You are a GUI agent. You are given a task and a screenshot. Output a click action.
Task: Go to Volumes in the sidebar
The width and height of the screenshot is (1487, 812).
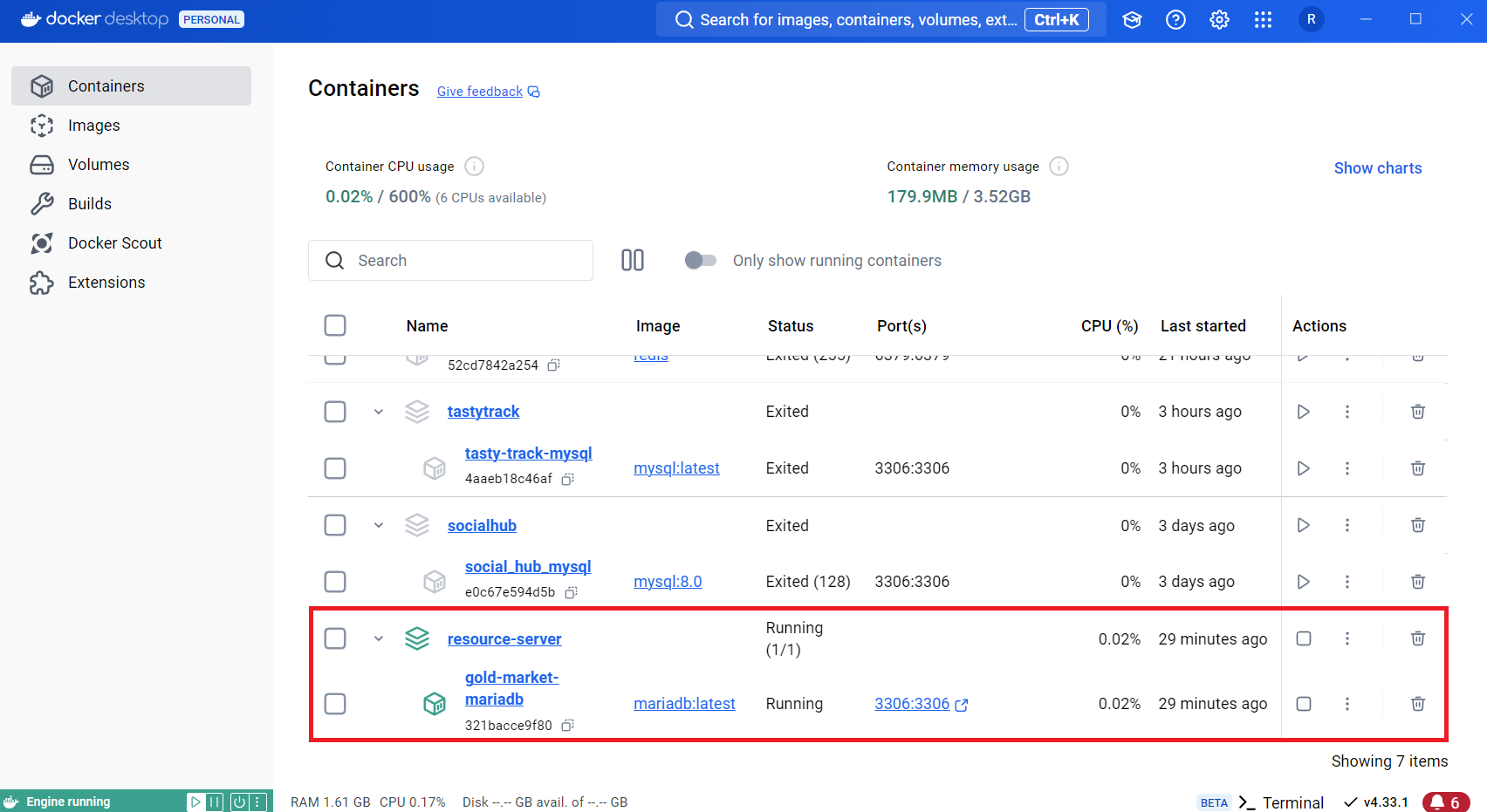(x=131, y=164)
